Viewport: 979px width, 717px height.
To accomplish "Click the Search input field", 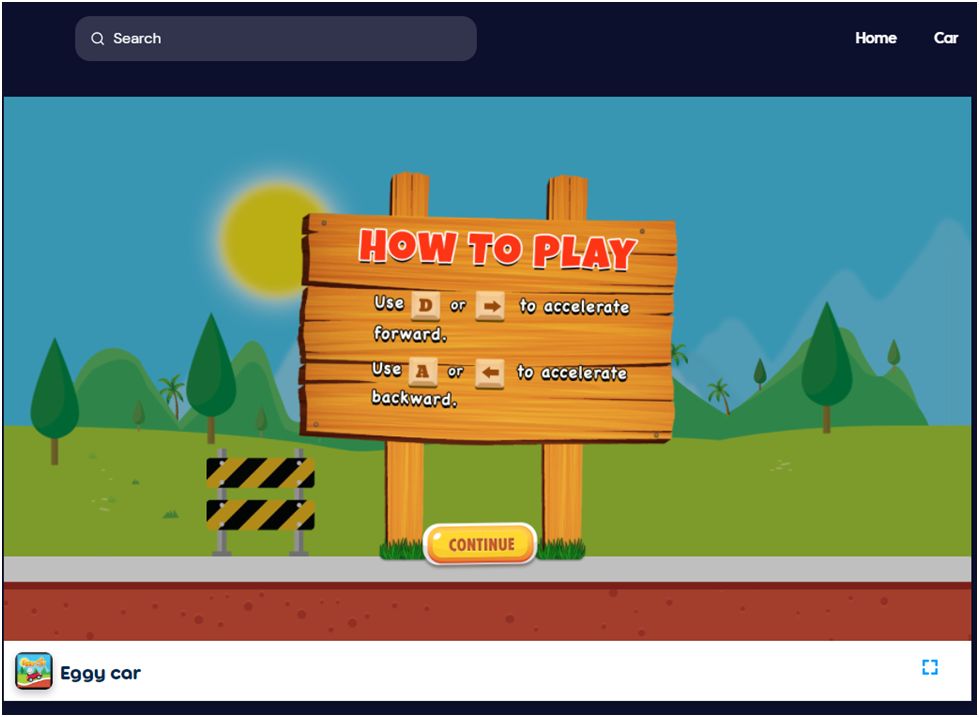I will (276, 39).
